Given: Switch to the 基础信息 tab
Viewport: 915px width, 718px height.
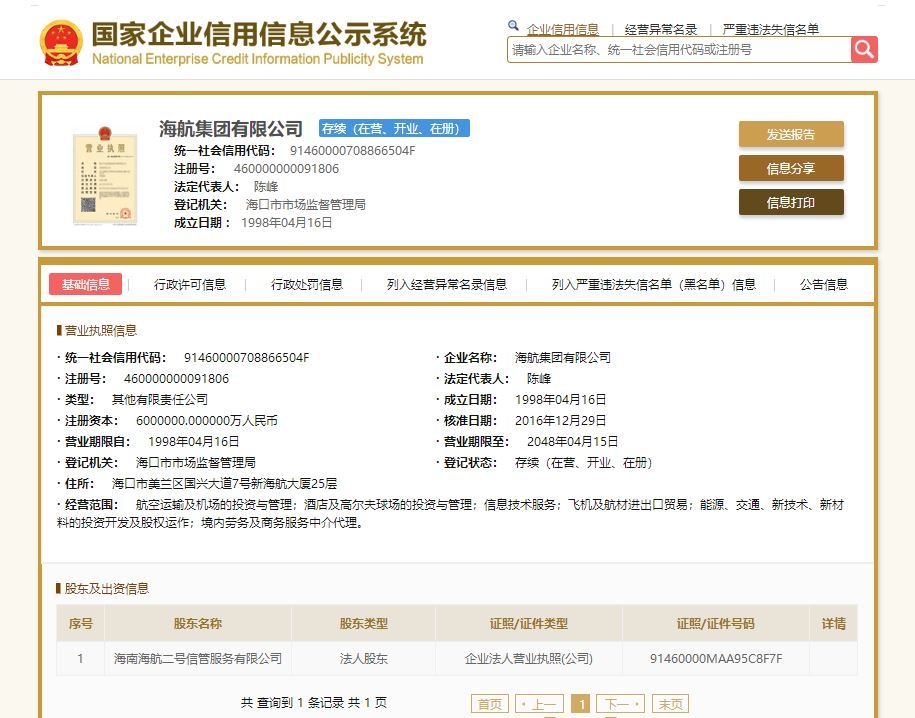Looking at the screenshot, I should [x=85, y=284].
